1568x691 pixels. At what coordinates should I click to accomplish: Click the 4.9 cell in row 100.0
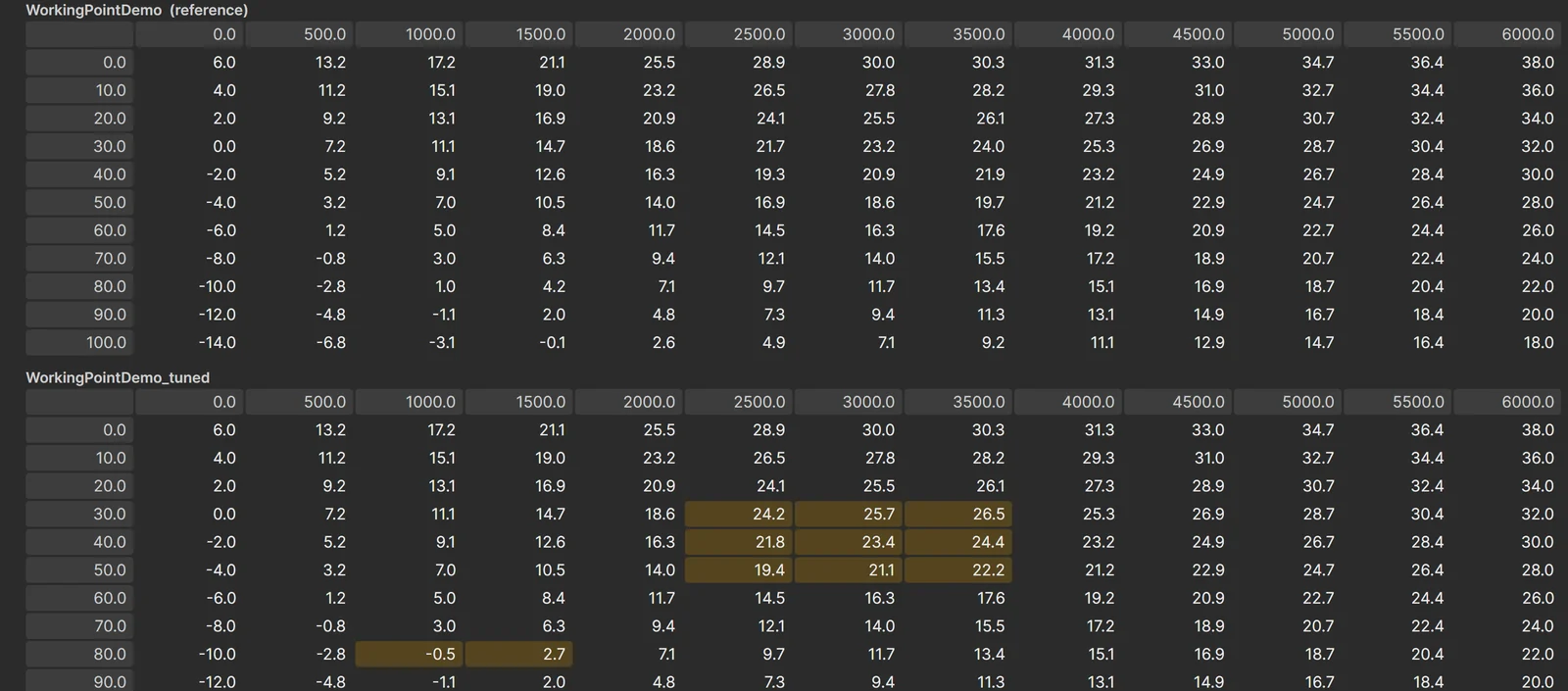coord(739,342)
